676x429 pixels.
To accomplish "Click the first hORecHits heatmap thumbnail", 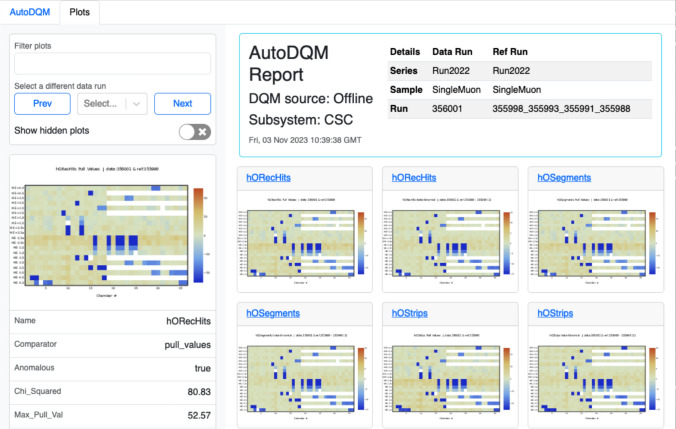I will (x=304, y=241).
